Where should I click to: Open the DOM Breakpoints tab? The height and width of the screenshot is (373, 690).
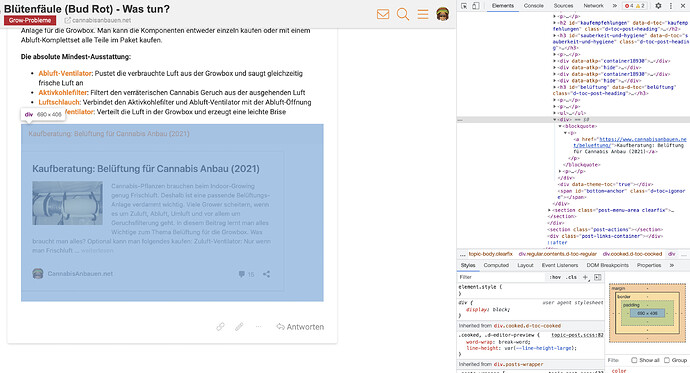(608, 265)
